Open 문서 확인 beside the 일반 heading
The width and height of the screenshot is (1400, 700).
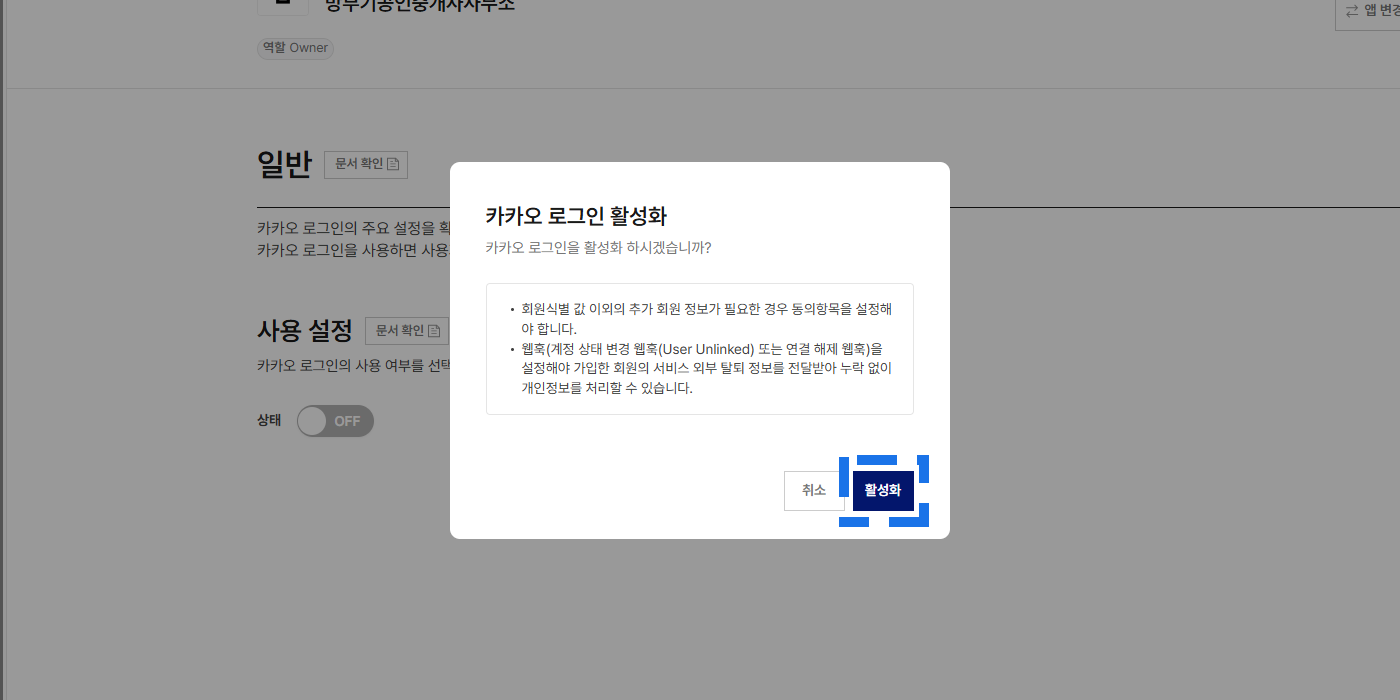click(x=365, y=164)
